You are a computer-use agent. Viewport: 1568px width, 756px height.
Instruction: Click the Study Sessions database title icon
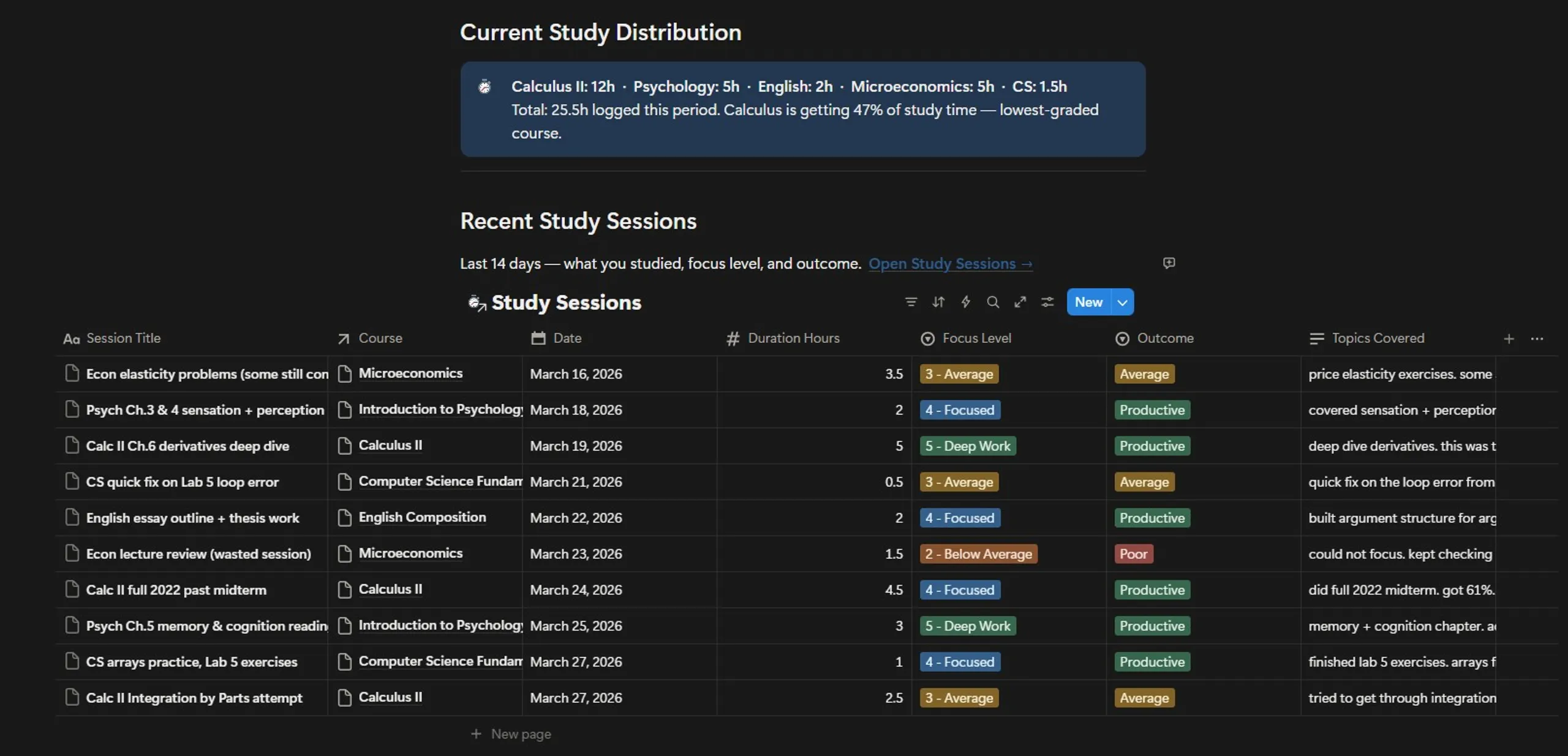(x=477, y=302)
